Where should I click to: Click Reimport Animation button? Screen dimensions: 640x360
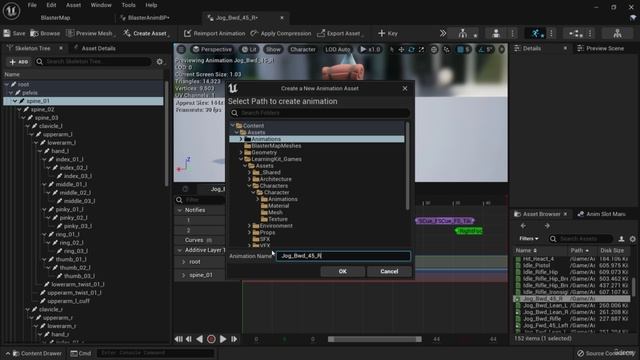click(x=214, y=33)
